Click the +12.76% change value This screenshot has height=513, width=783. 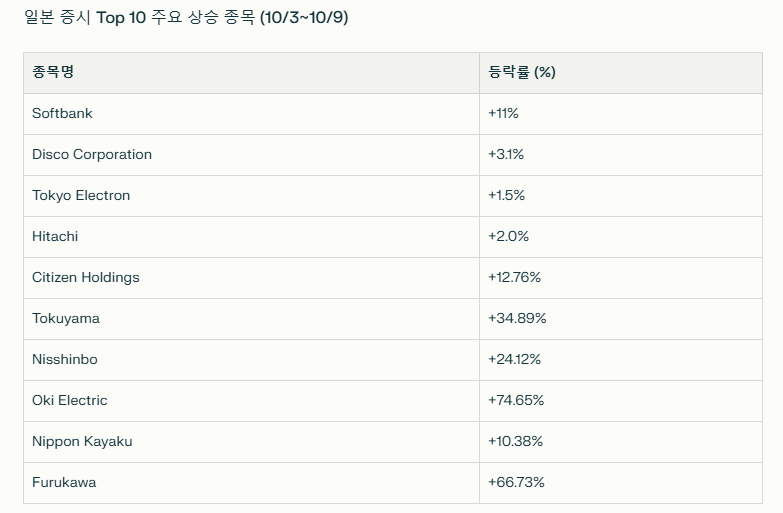[514, 277]
